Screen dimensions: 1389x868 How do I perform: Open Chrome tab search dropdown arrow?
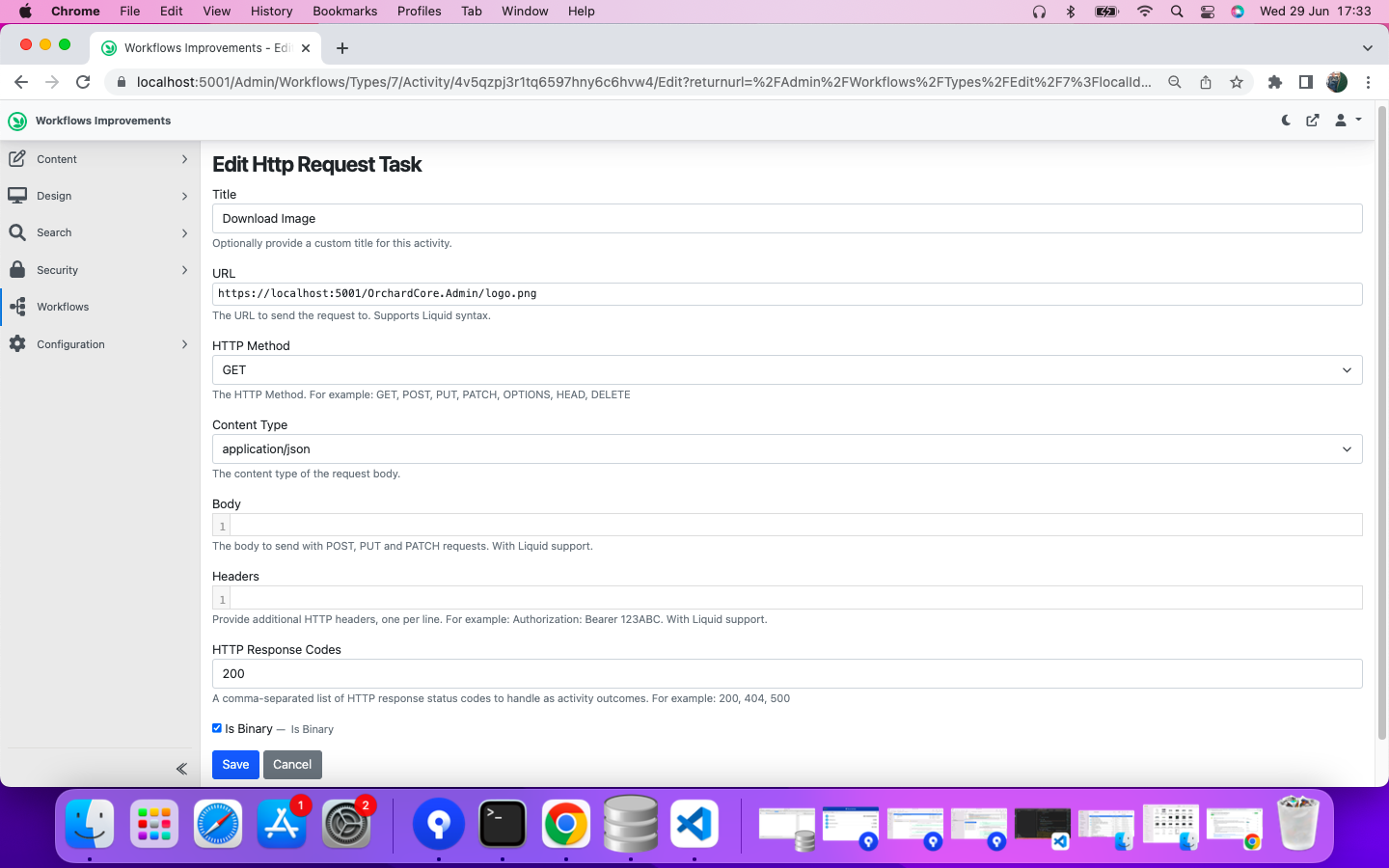click(1367, 47)
